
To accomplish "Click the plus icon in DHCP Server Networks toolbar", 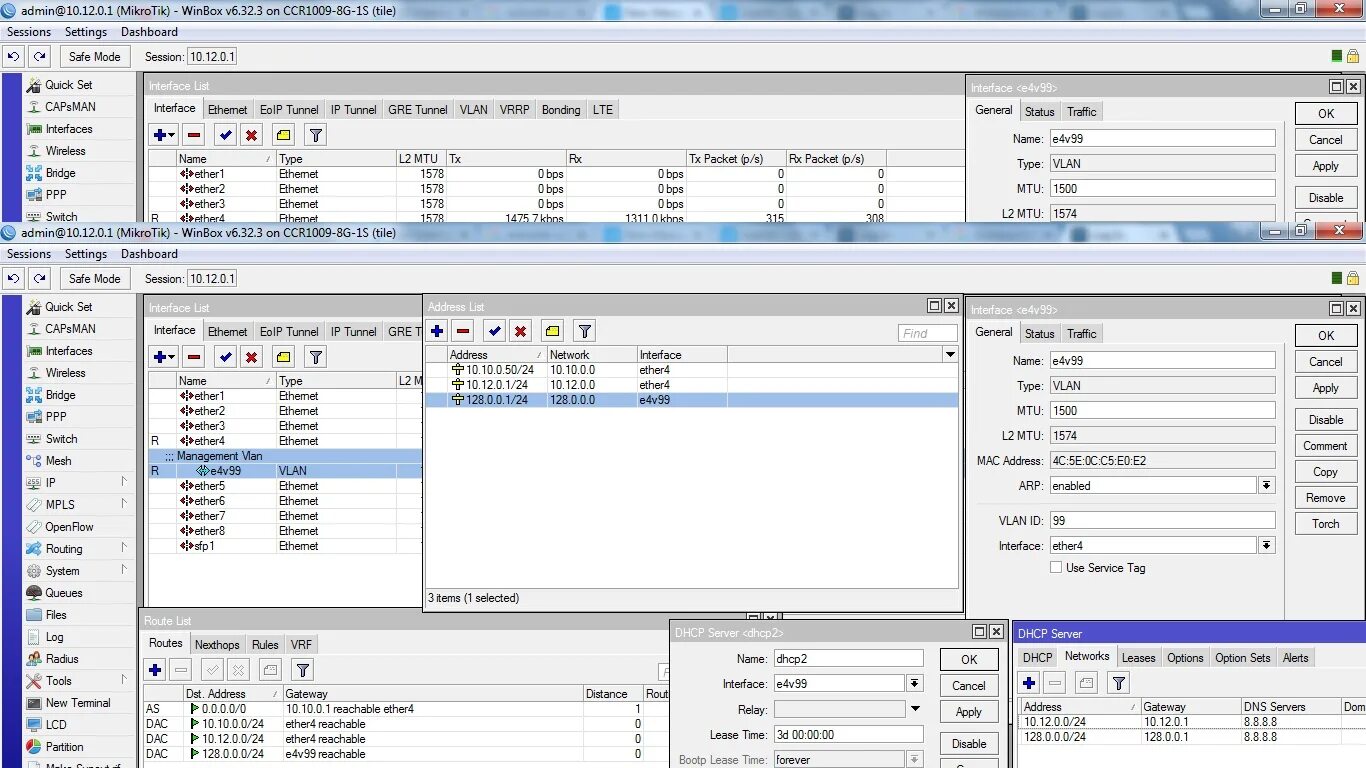I will click(1029, 683).
